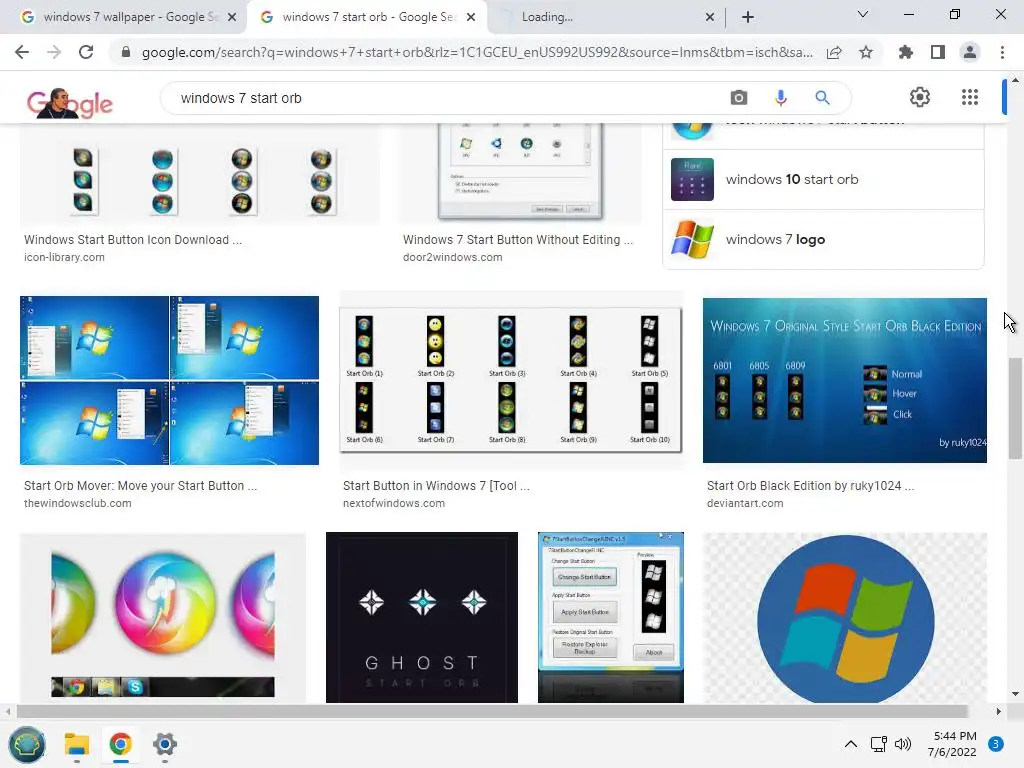This screenshot has height=768, width=1024.
Task: Close the 'windows 7 wallpaper' tab
Action: (232, 18)
